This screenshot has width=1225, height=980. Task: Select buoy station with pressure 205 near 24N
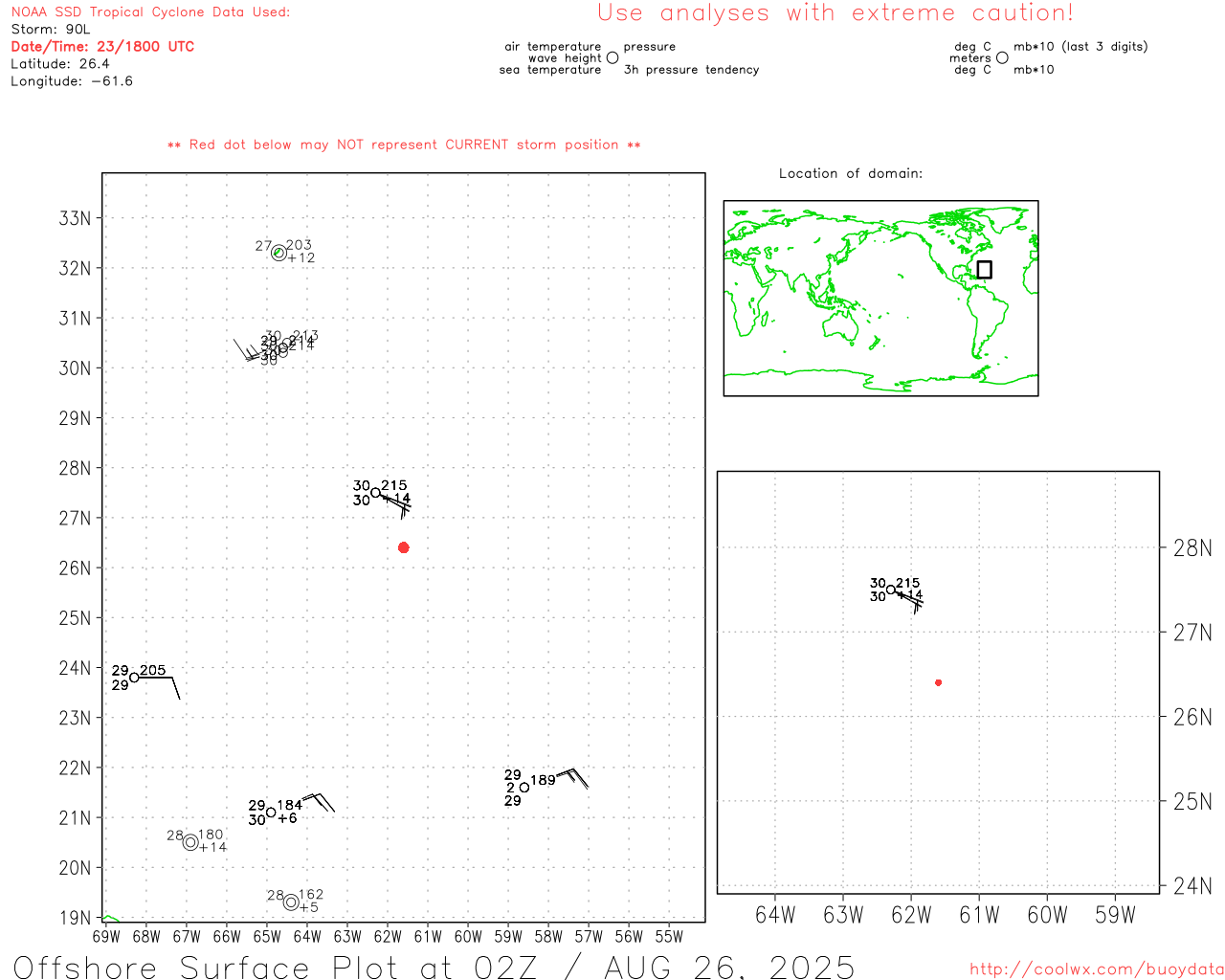tap(134, 677)
